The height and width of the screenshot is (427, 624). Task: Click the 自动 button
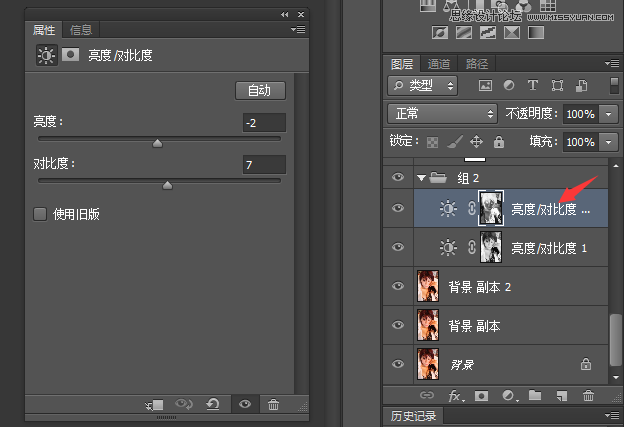click(x=260, y=91)
